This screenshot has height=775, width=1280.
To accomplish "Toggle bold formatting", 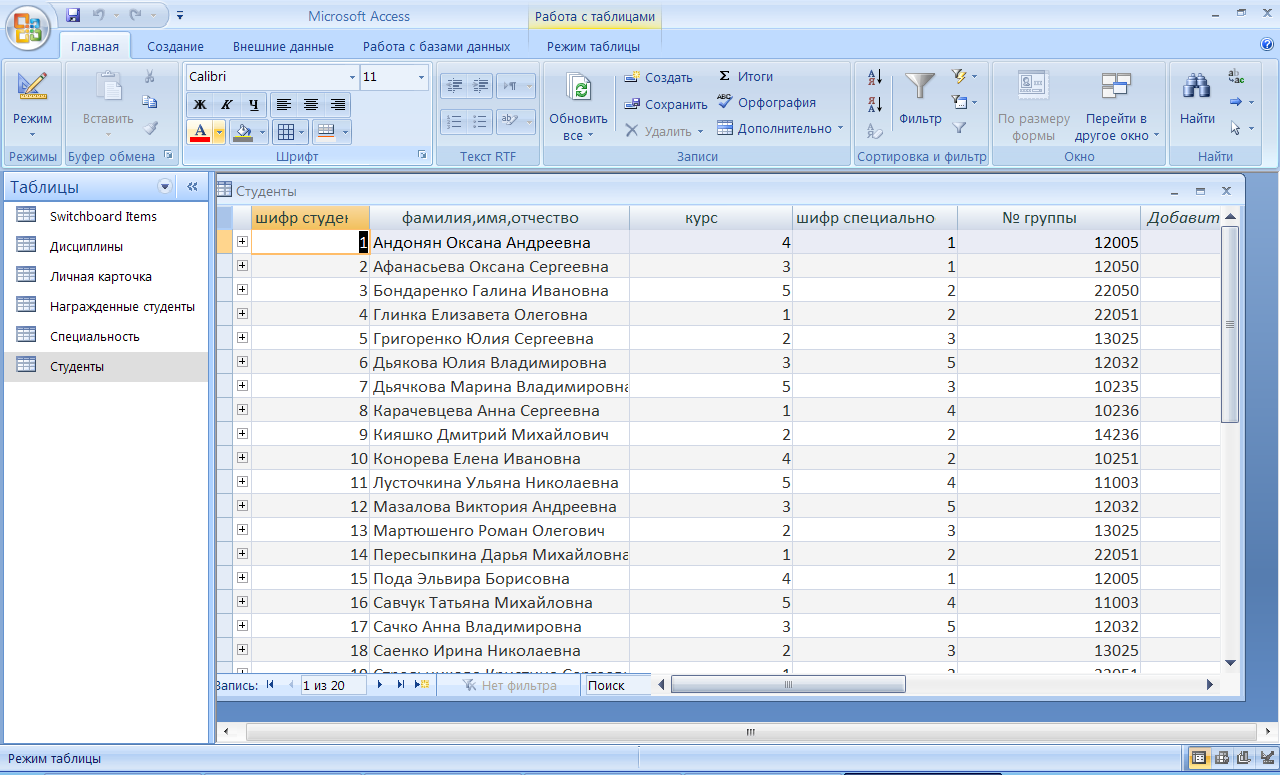I will pos(199,104).
